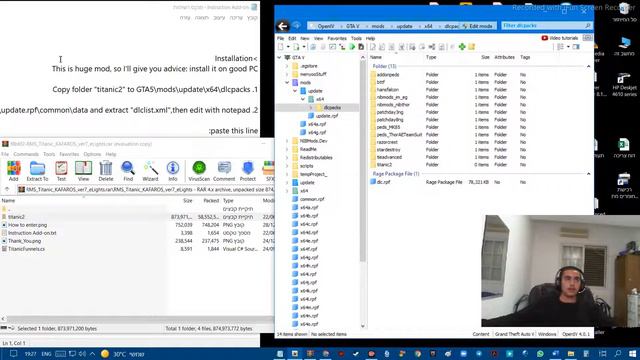This screenshot has width=640, height=360.
Task: Click OpenIV back arrow button
Action: click(282, 26)
